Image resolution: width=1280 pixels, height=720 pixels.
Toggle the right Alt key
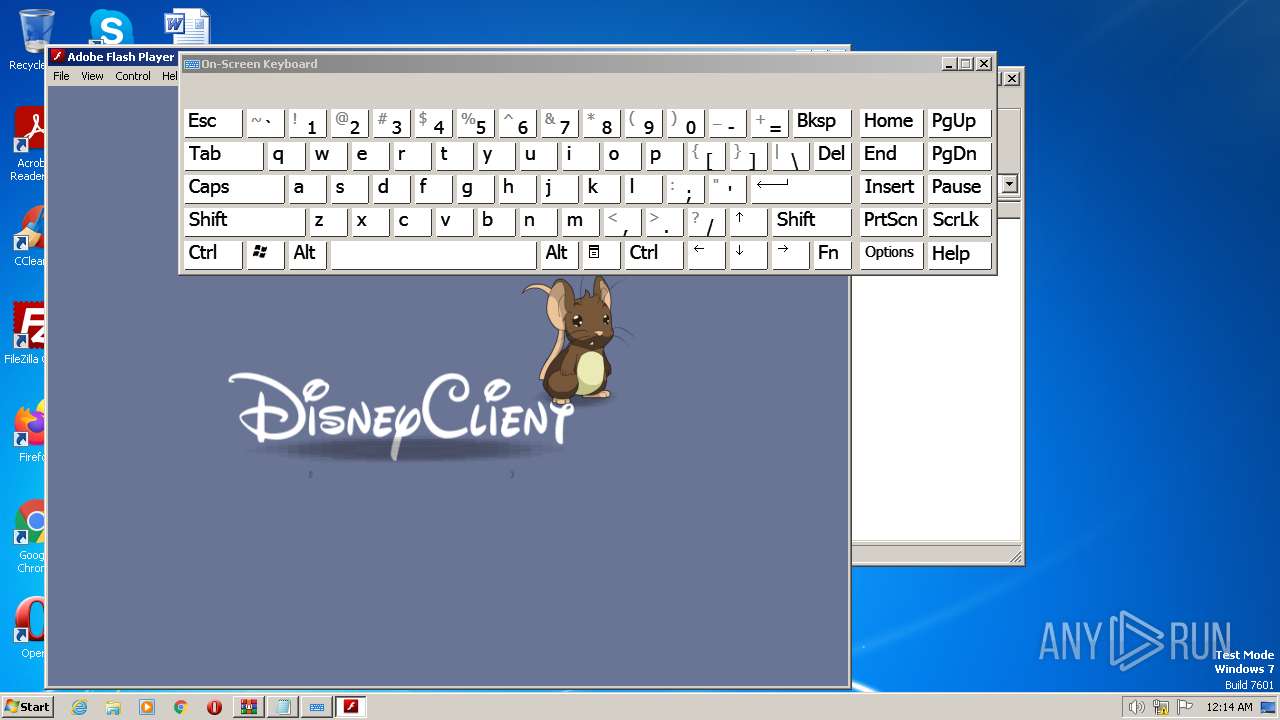coord(559,254)
